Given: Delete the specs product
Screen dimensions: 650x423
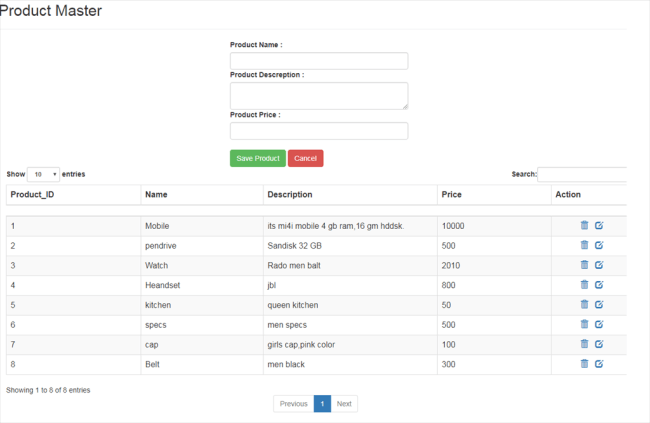Looking at the screenshot, I should (x=584, y=324).
